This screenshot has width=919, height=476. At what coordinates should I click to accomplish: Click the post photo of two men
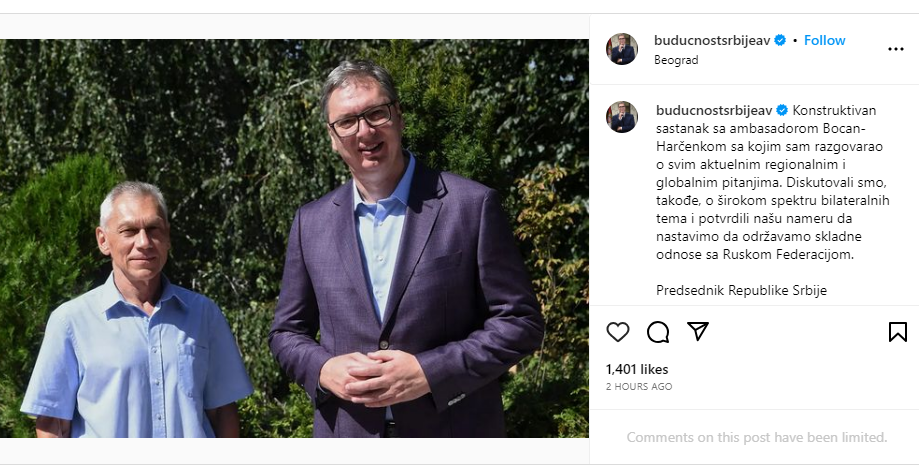[x=294, y=238]
